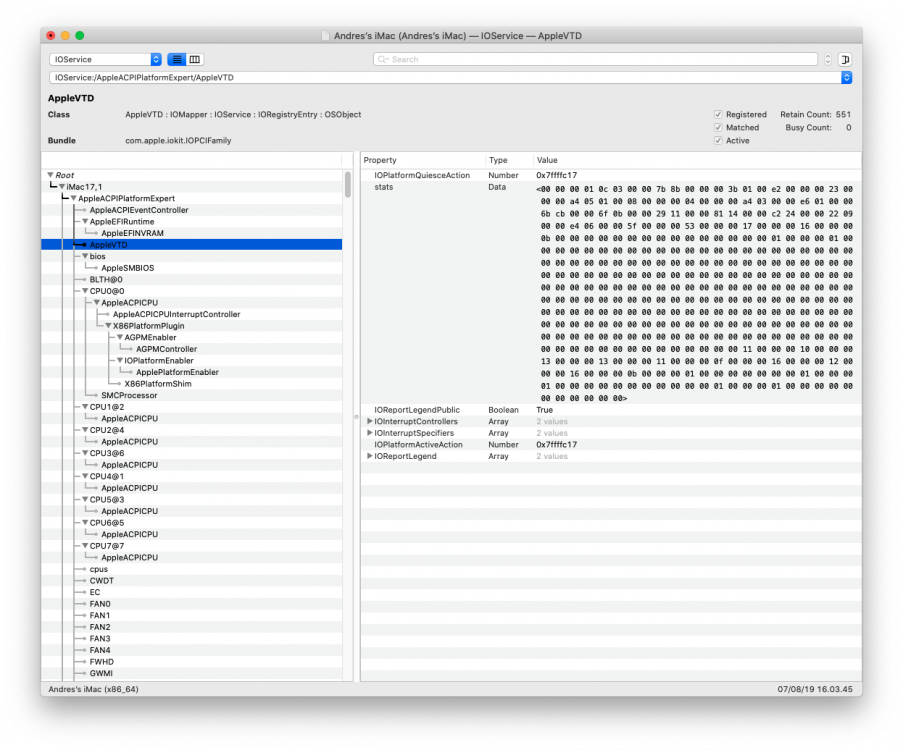Select the IOReportLegendPublic property row
The height and width of the screenshot is (750, 903).
(x=611, y=410)
